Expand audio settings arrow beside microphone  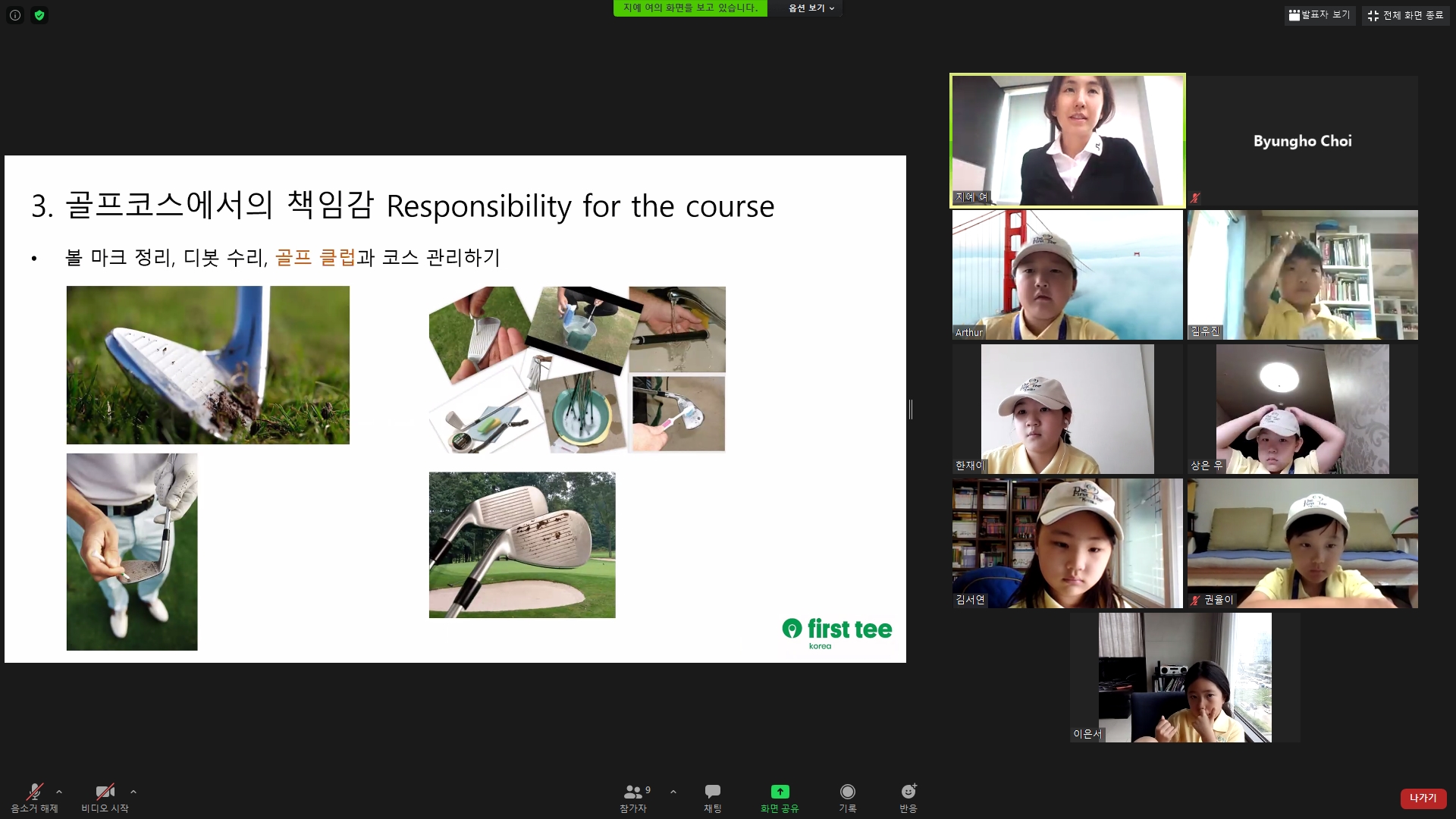[59, 792]
